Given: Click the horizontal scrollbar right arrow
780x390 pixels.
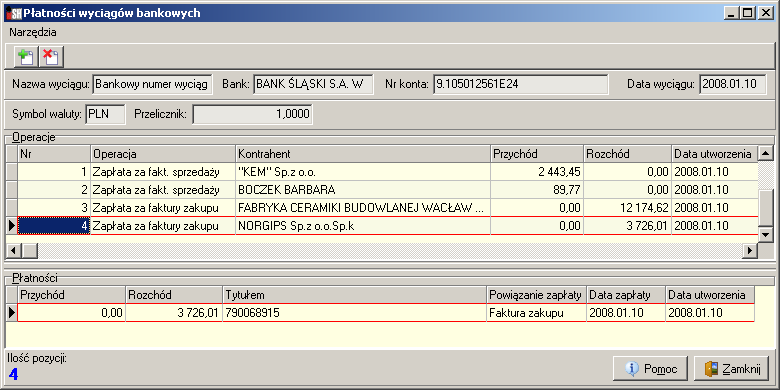Looking at the screenshot, I should click(749, 250).
